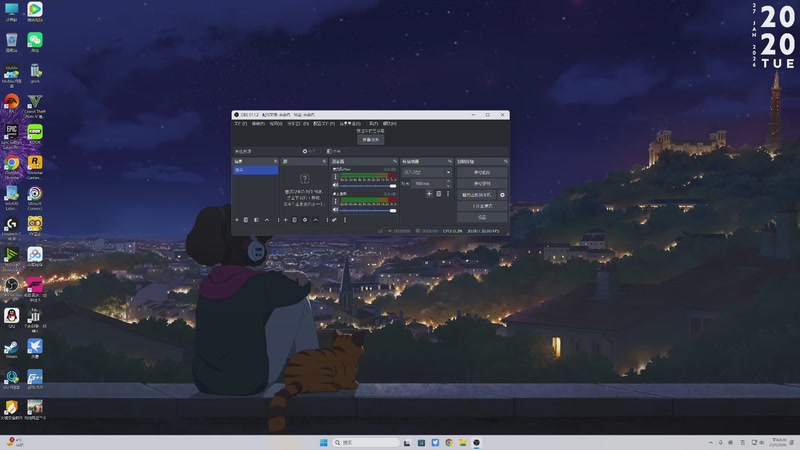
Task: Add a new scene with the Scenes plus icon
Action: click(x=237, y=220)
